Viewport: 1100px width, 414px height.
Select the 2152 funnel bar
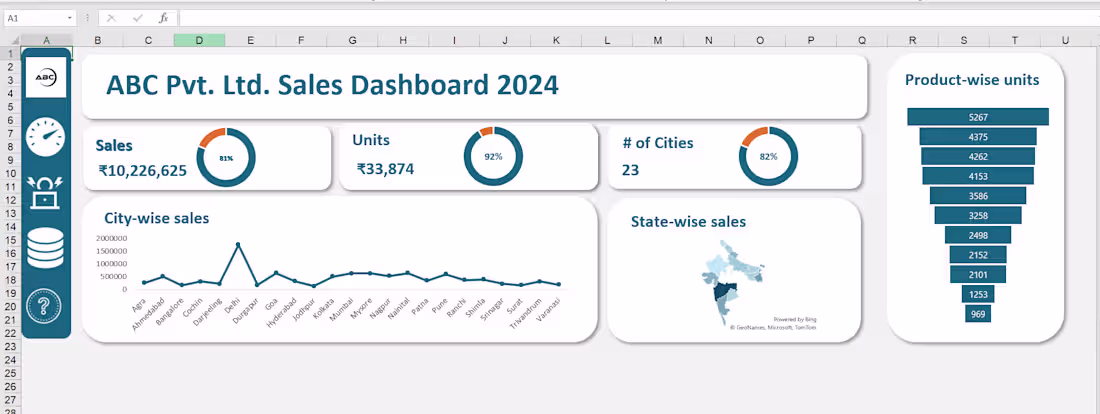pyautogui.click(x=977, y=254)
